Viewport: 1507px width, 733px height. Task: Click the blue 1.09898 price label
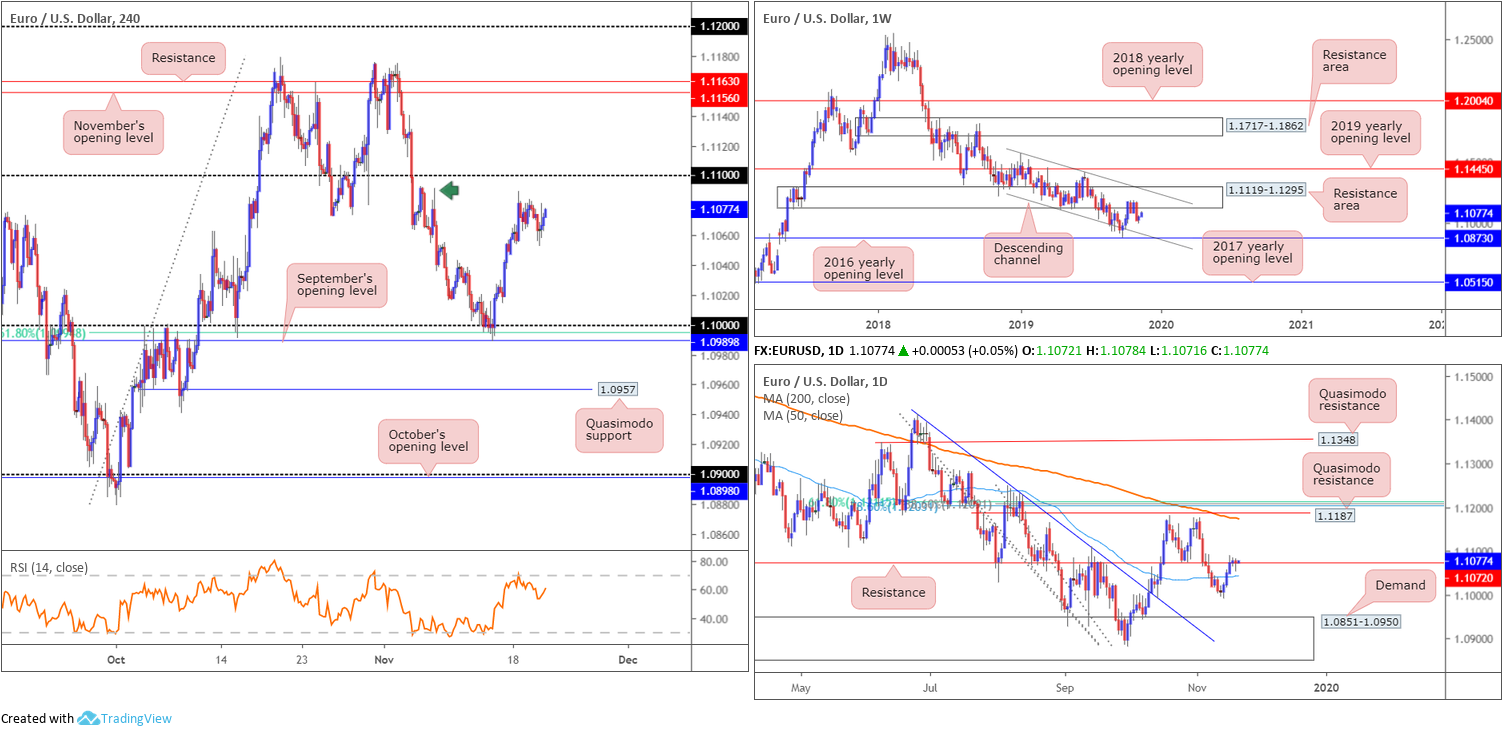[x=720, y=342]
